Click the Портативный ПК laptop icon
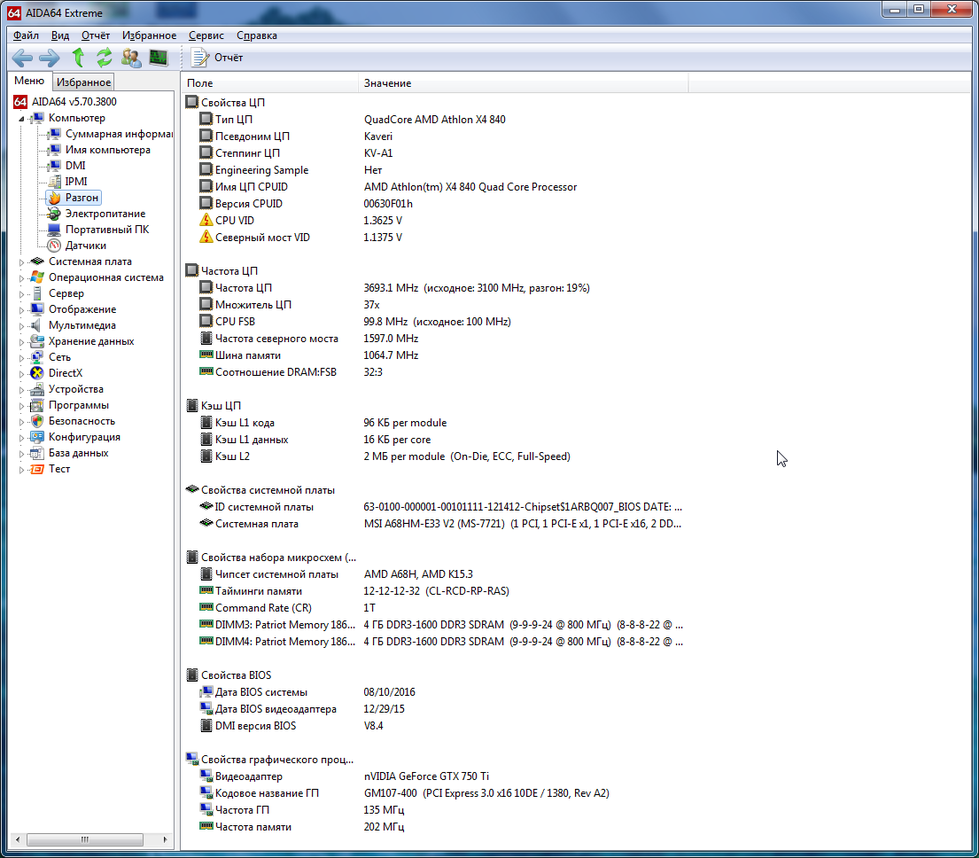 point(55,230)
